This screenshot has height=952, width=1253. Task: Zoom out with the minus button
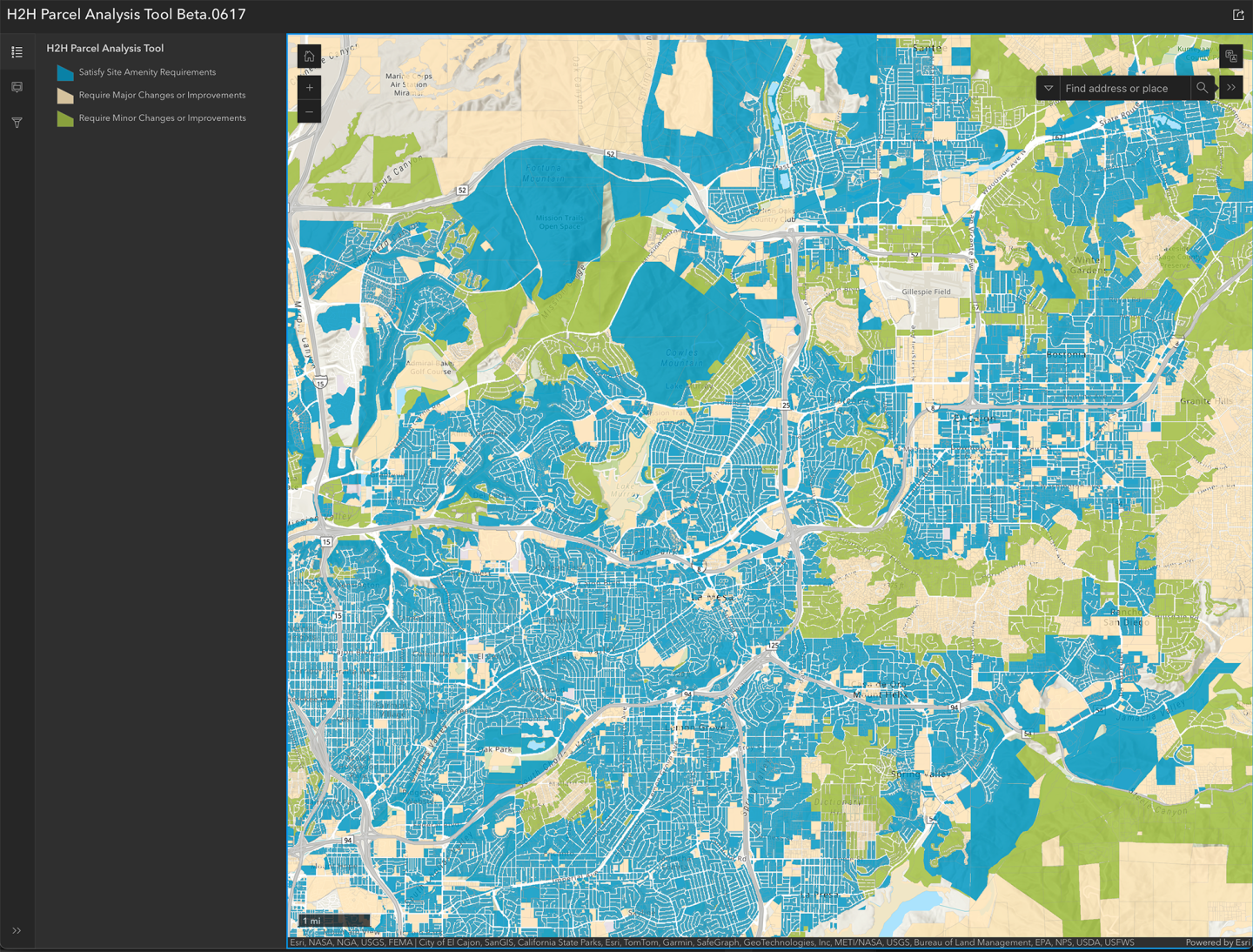coord(309,111)
